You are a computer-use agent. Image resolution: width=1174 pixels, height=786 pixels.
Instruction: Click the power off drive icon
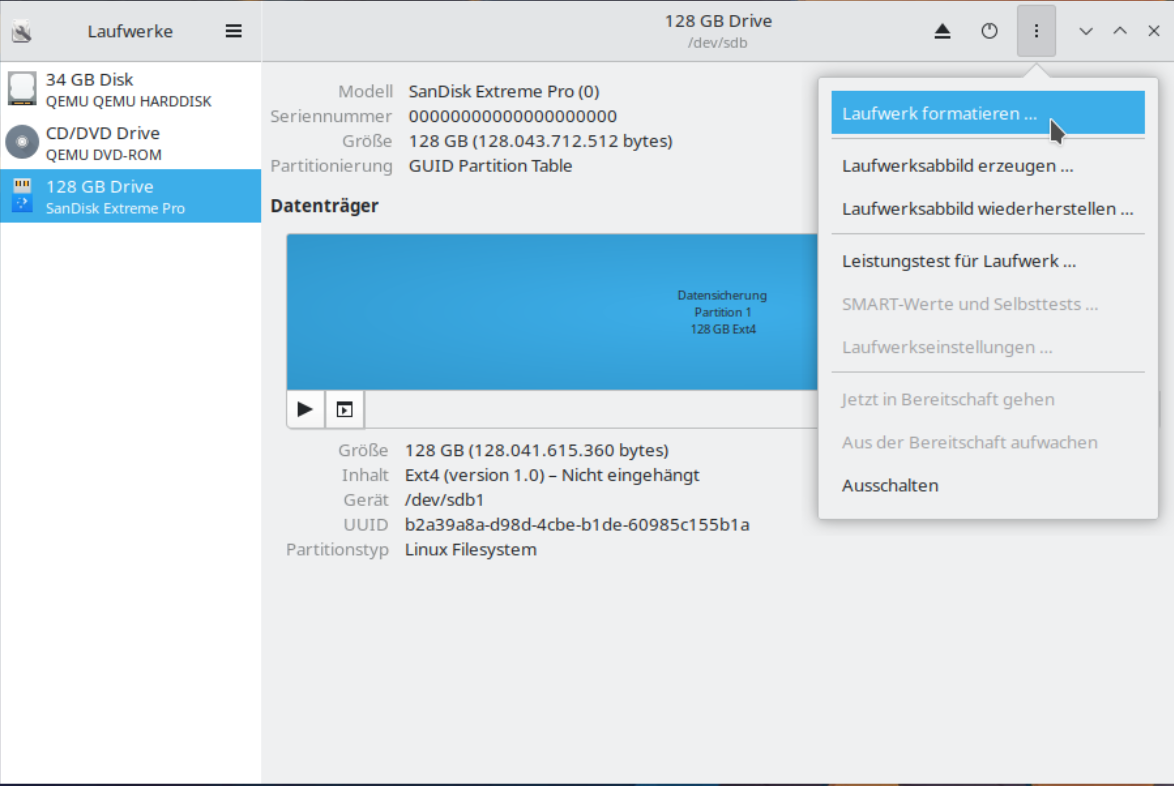click(x=989, y=31)
